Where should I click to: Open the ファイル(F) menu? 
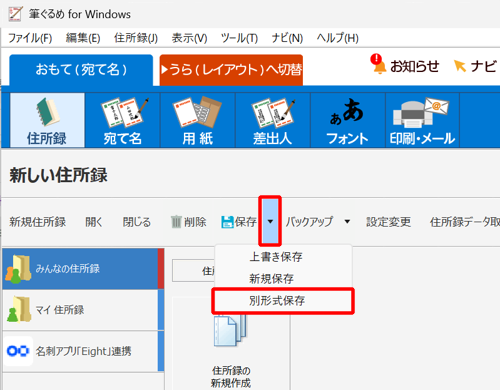30,38
